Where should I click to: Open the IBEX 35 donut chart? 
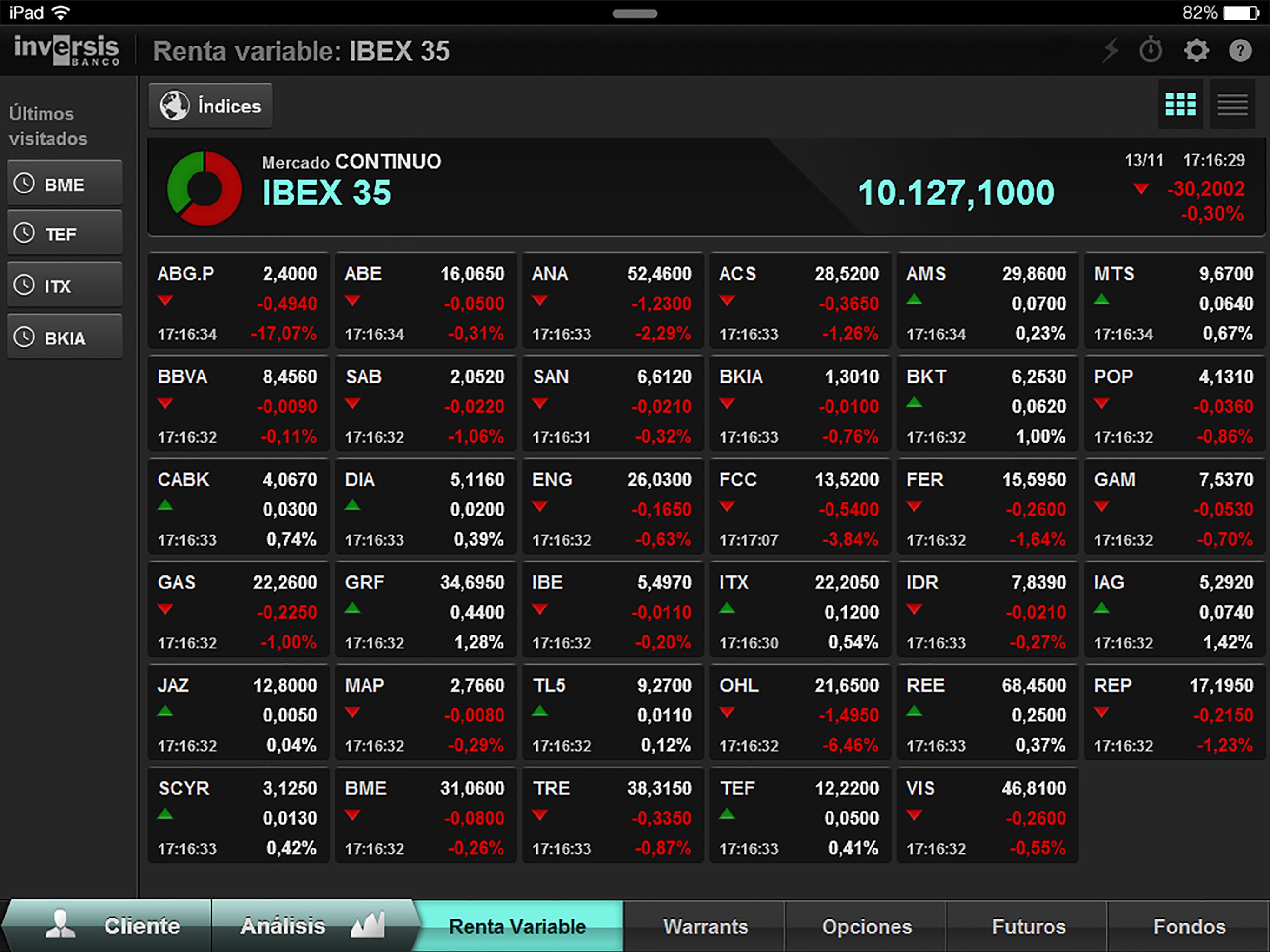(x=204, y=188)
